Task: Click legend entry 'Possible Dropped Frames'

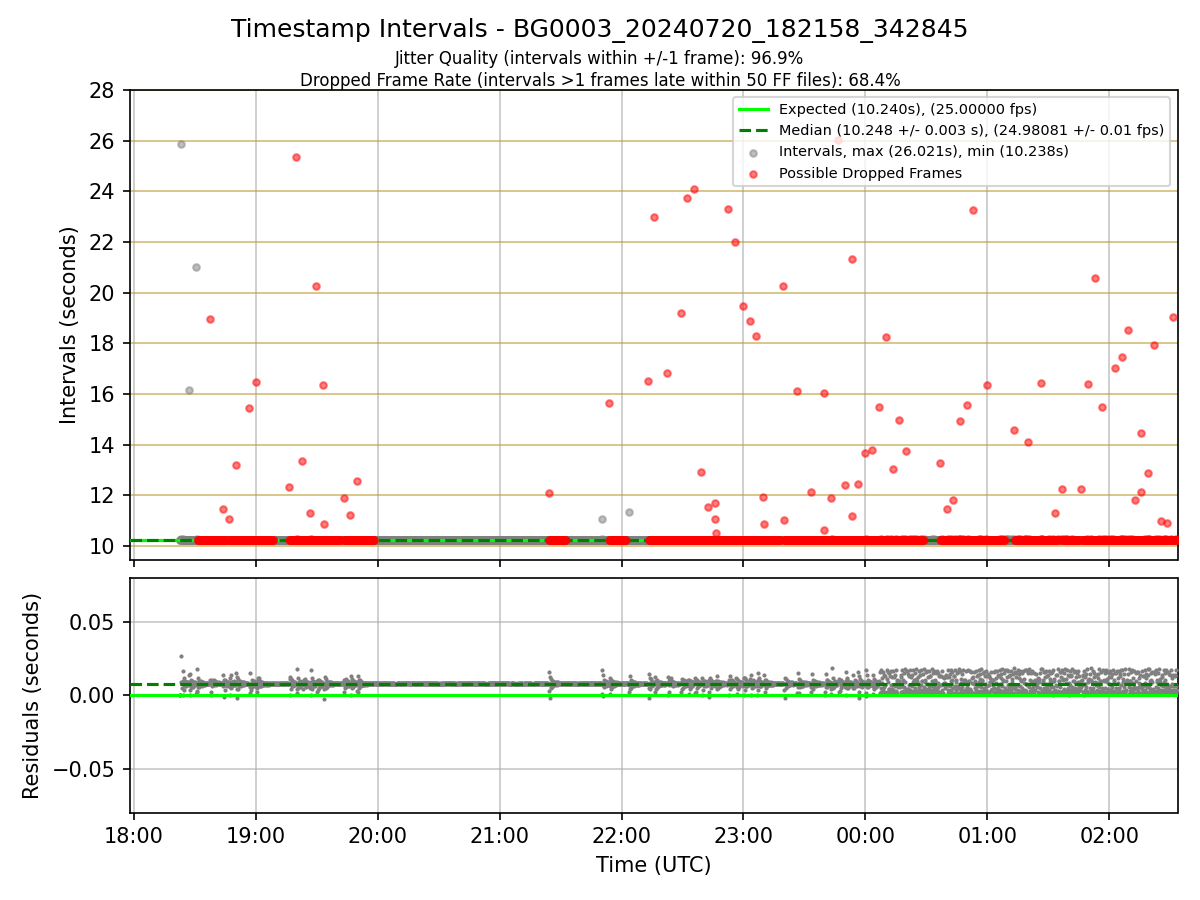Action: (x=870, y=173)
